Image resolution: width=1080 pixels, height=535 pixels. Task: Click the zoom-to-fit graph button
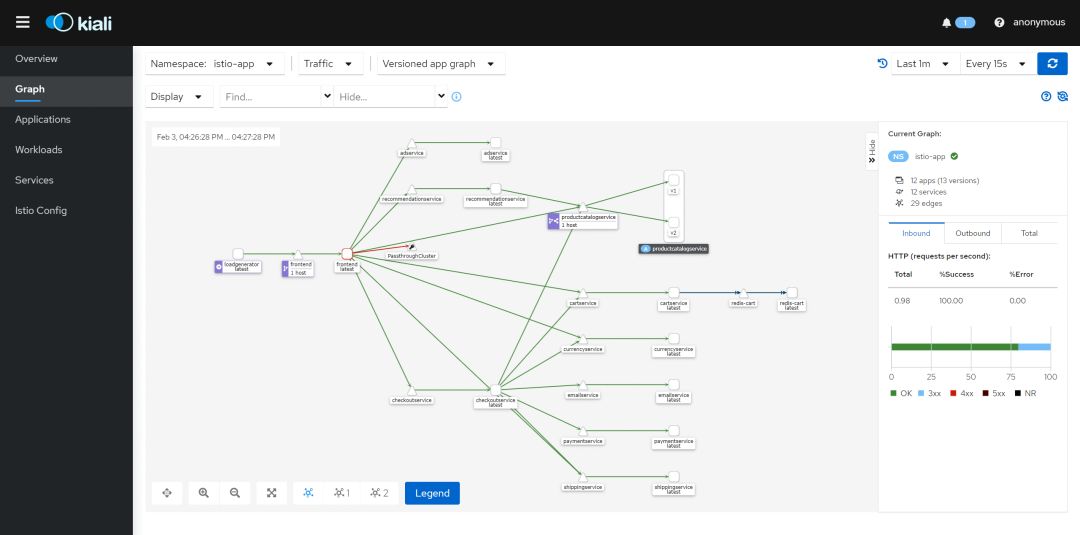pos(271,493)
